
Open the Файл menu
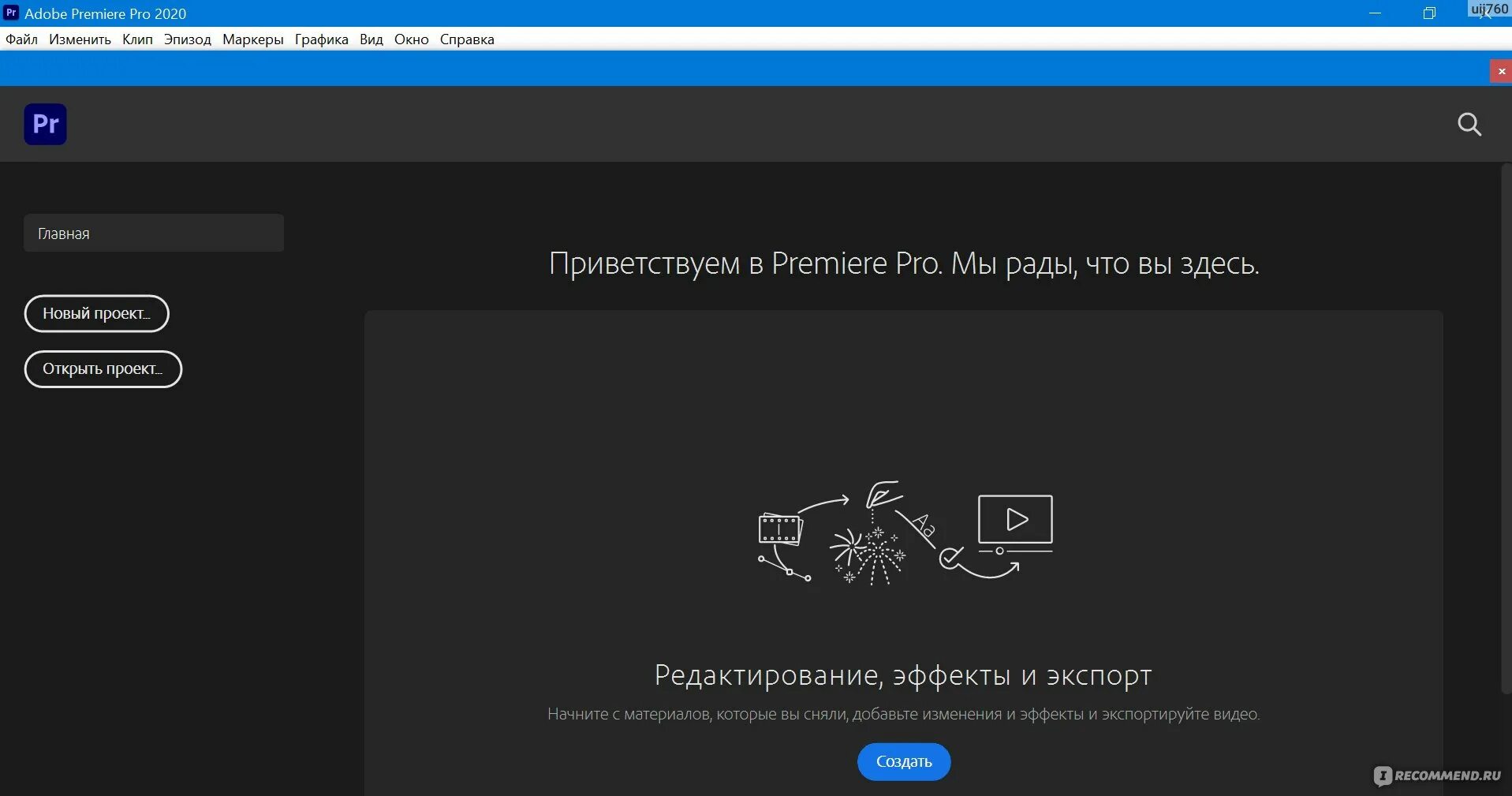21,39
